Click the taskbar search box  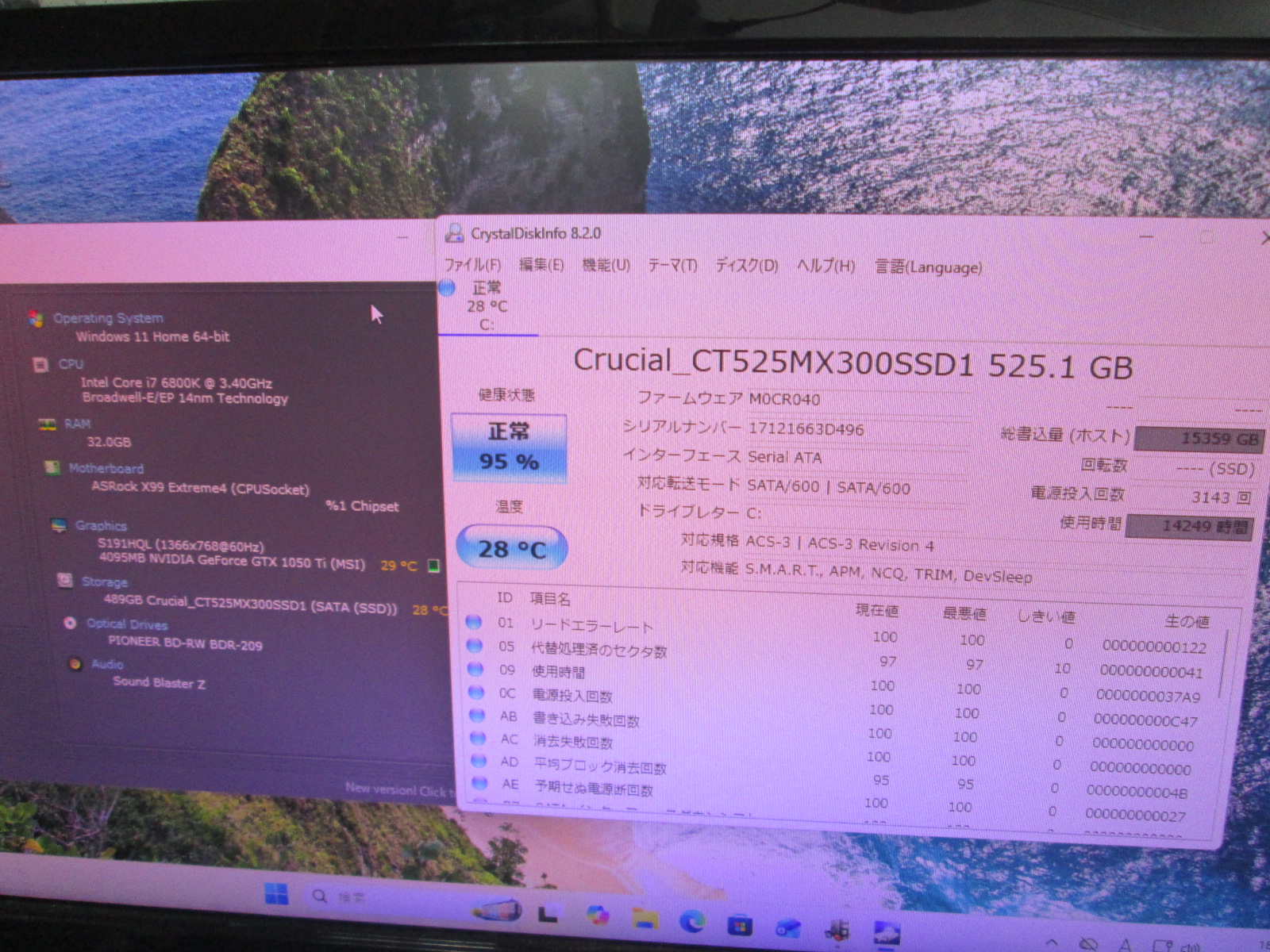coord(341,896)
